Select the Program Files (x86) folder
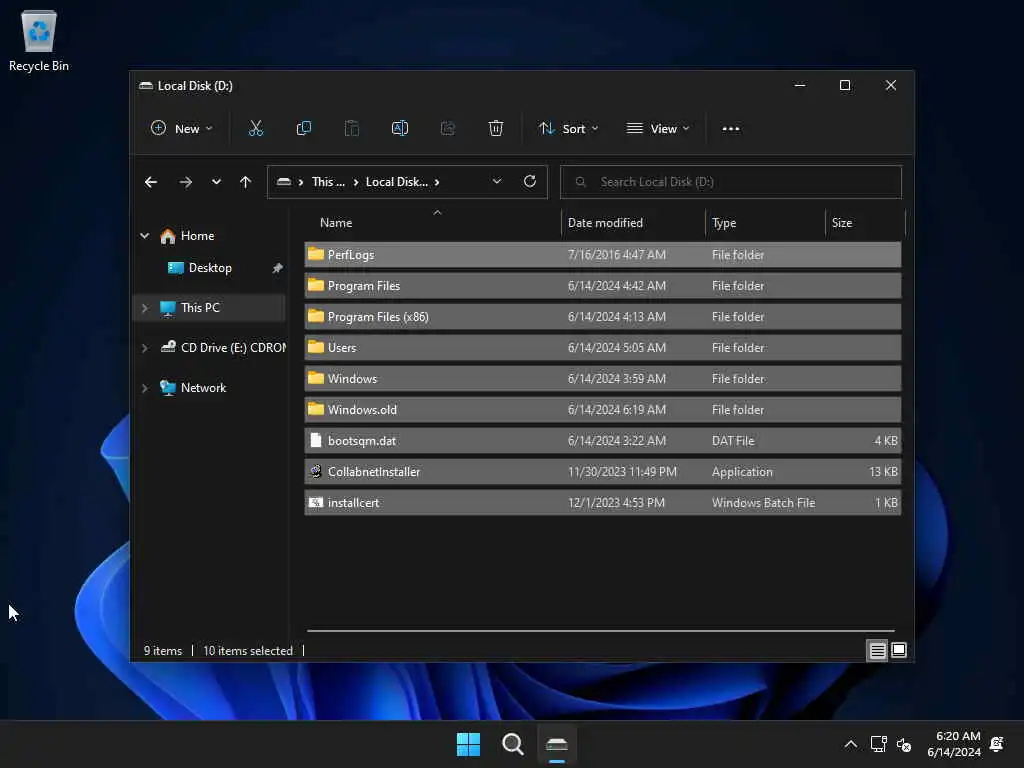 click(603, 317)
